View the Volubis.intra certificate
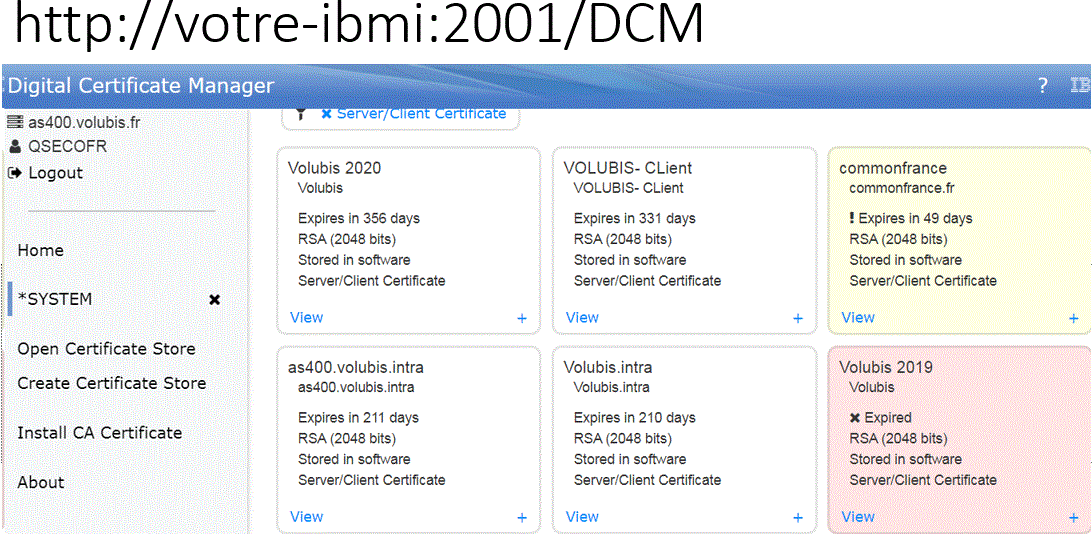 click(x=582, y=517)
